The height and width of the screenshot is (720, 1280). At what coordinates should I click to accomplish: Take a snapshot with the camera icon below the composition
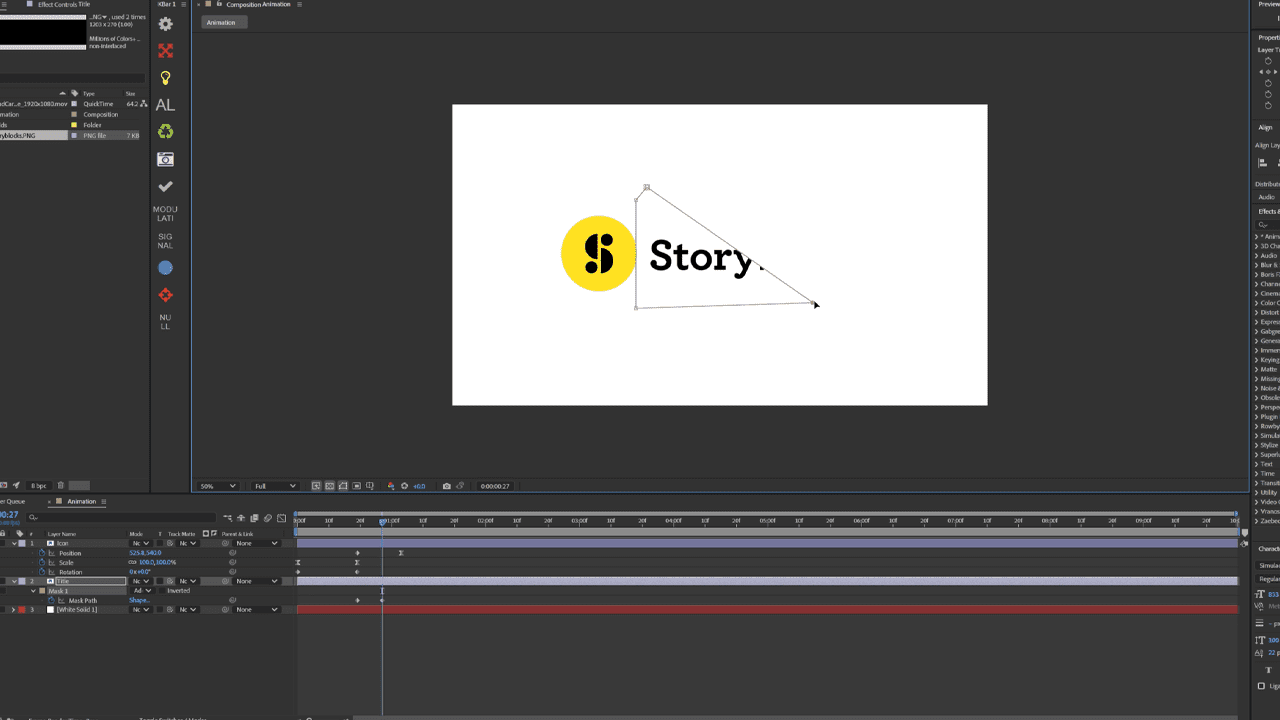tap(446, 485)
